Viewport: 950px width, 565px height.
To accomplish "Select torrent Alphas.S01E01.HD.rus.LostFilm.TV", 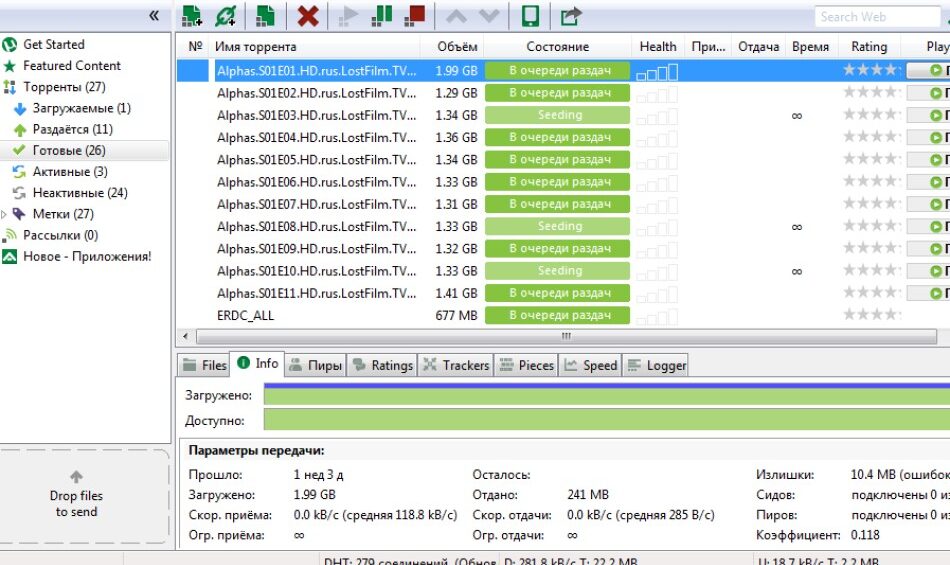I will [316, 71].
